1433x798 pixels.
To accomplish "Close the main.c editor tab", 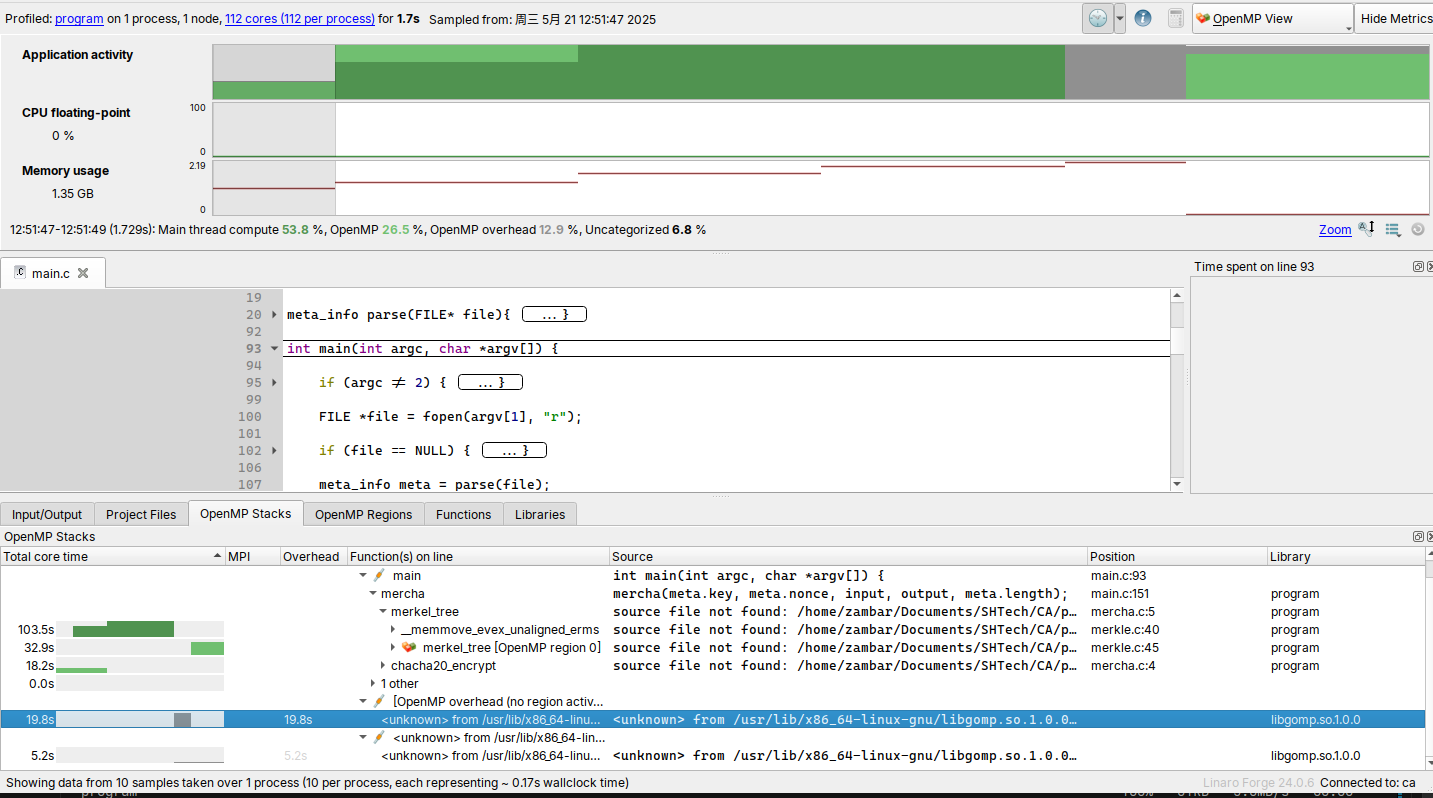I will [x=83, y=273].
